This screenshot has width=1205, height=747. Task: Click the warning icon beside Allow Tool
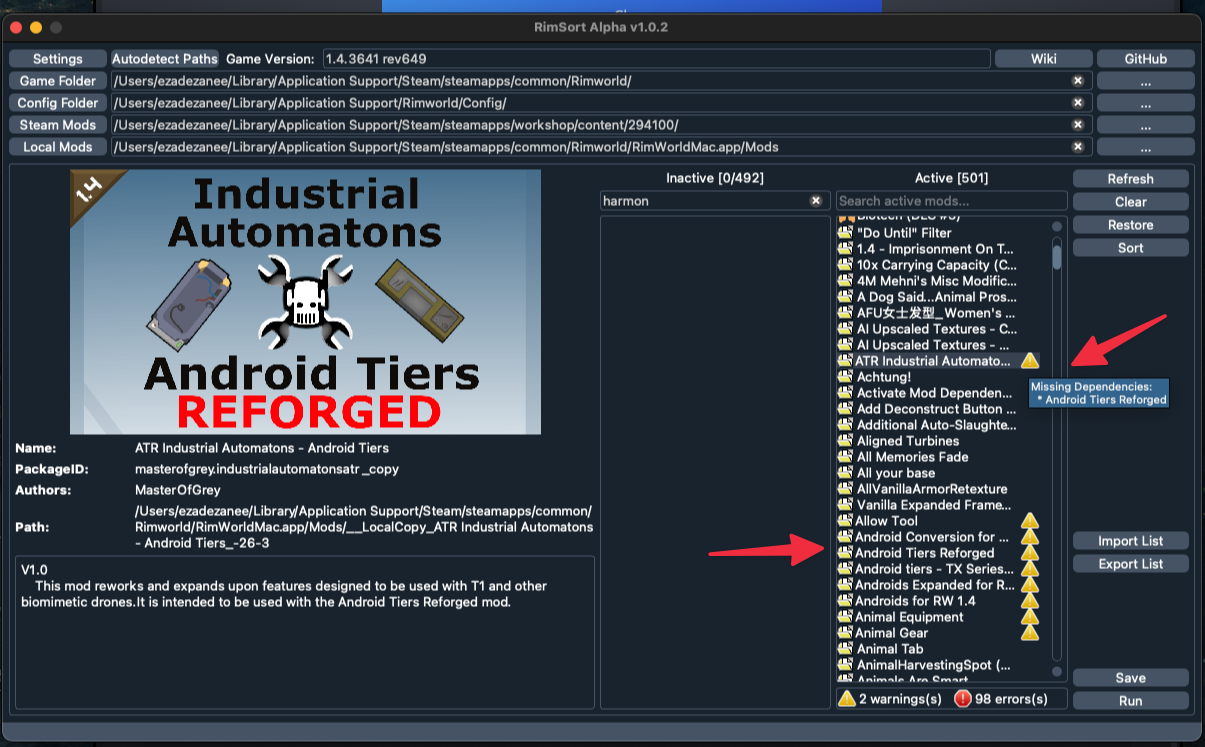click(x=1028, y=521)
